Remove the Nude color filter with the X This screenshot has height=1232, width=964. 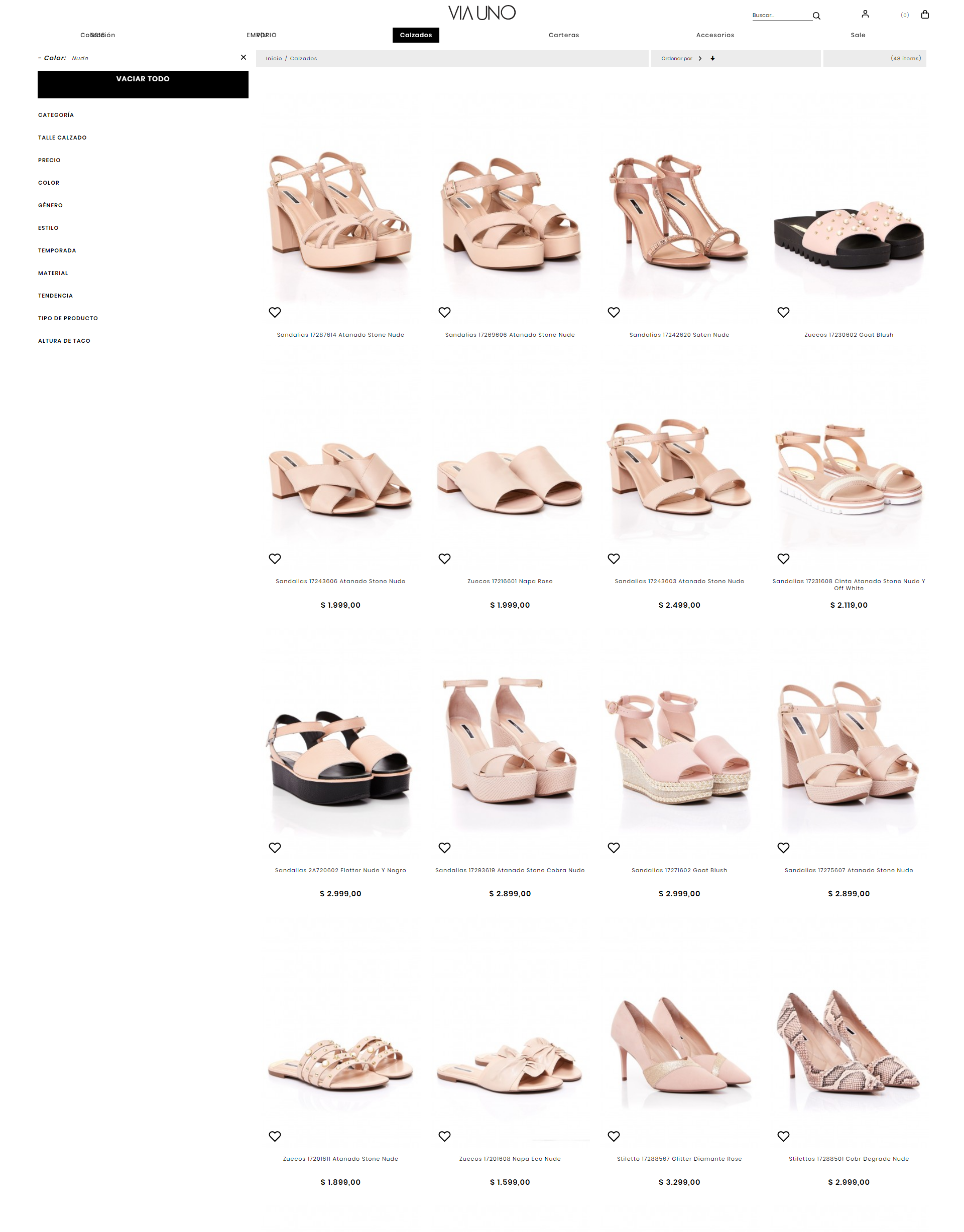tap(243, 58)
